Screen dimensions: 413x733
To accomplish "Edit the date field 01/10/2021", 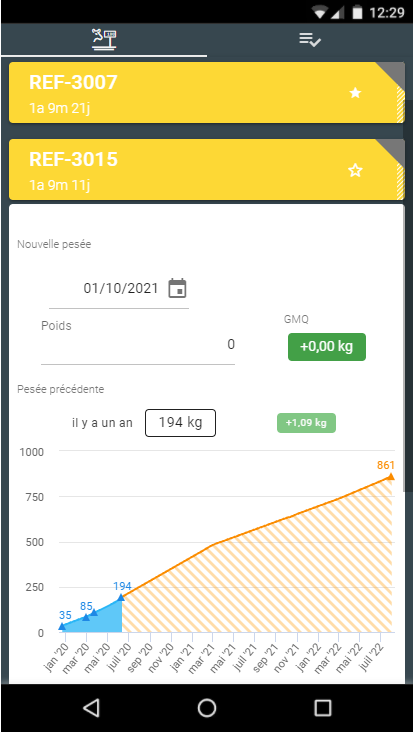I will coord(121,288).
